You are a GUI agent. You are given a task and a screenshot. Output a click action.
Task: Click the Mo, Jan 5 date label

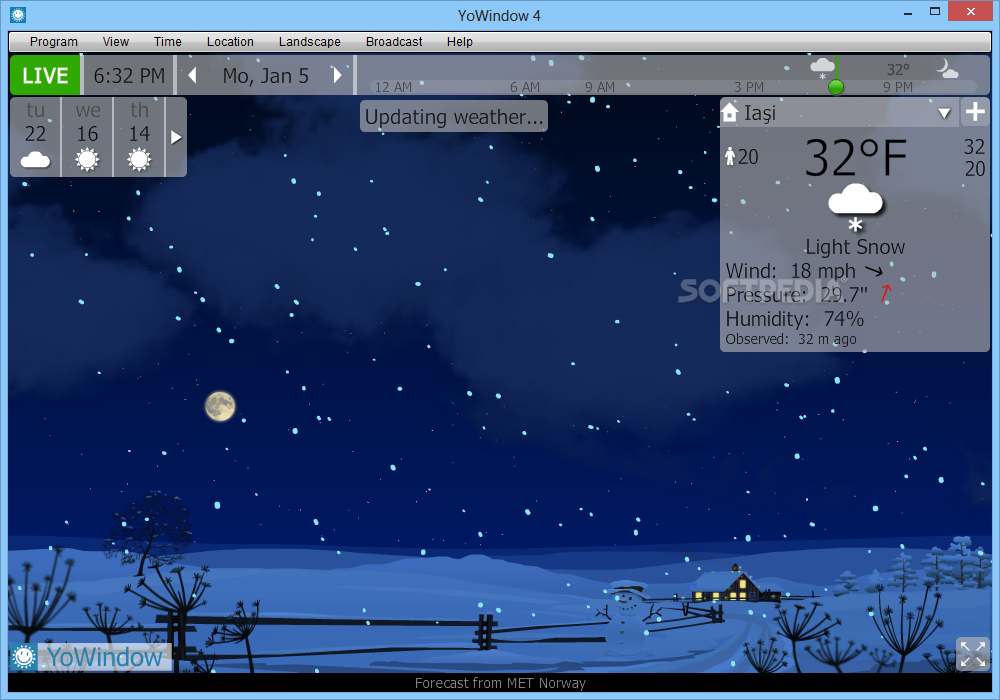265,76
